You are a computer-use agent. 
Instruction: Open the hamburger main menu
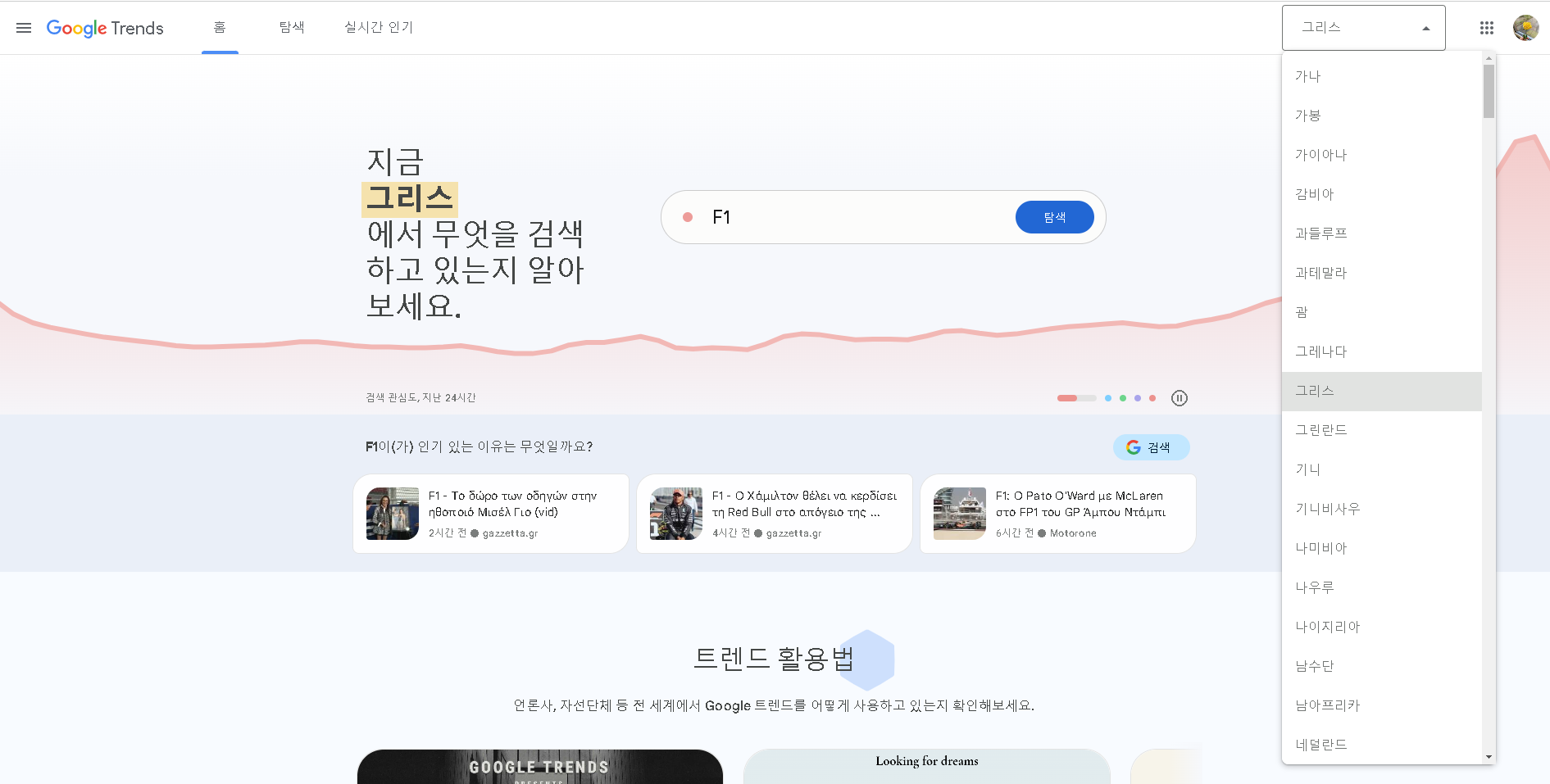click(x=24, y=28)
